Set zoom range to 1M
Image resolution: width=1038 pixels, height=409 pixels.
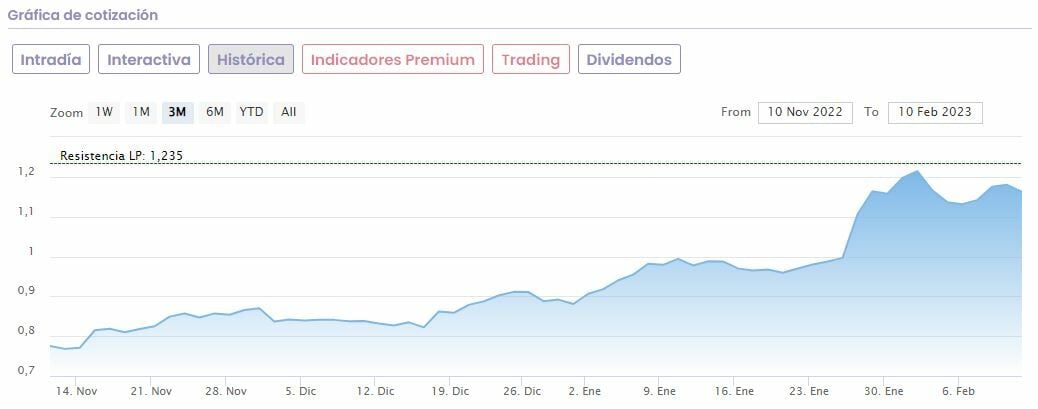[141, 112]
